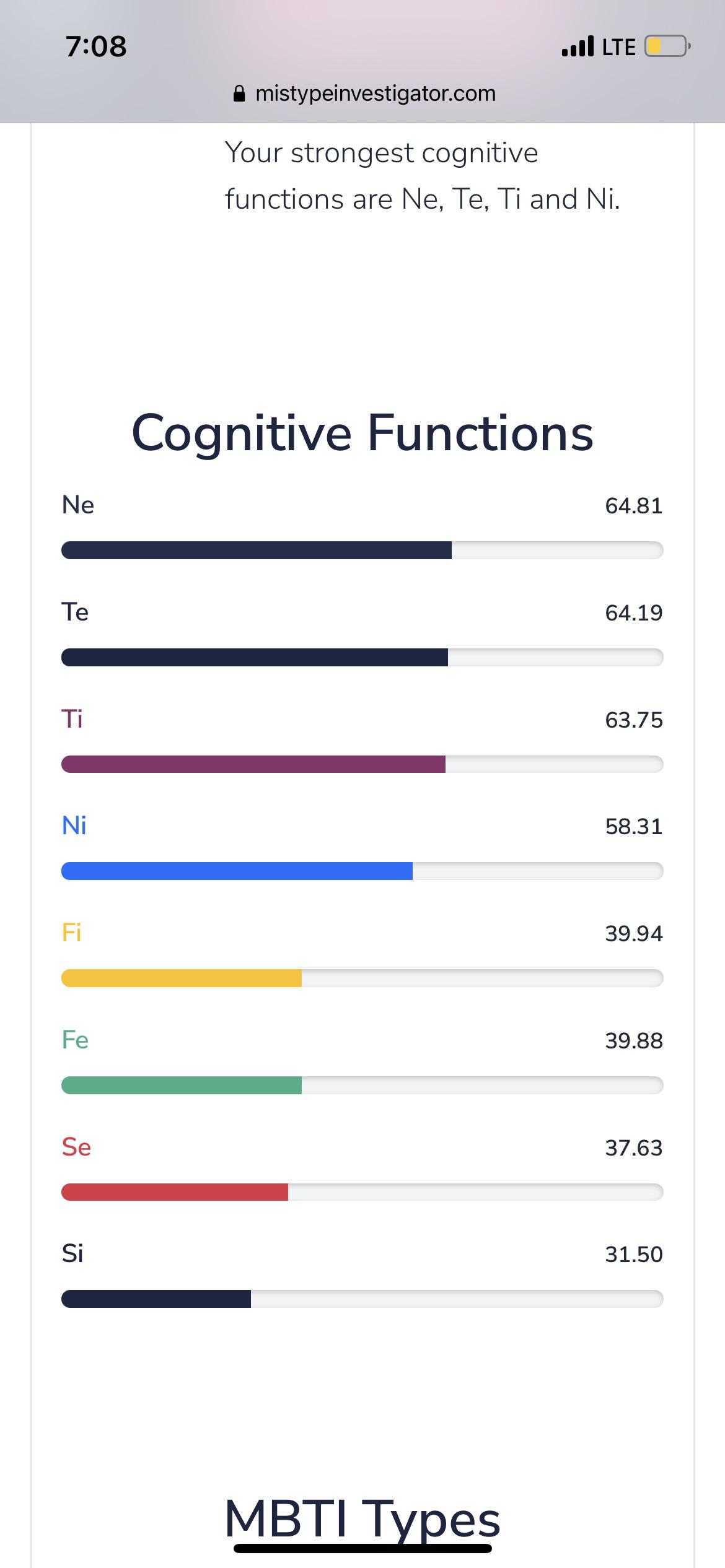Click the Si progress bar
Screen dimensions: 725x1568
point(362,1299)
